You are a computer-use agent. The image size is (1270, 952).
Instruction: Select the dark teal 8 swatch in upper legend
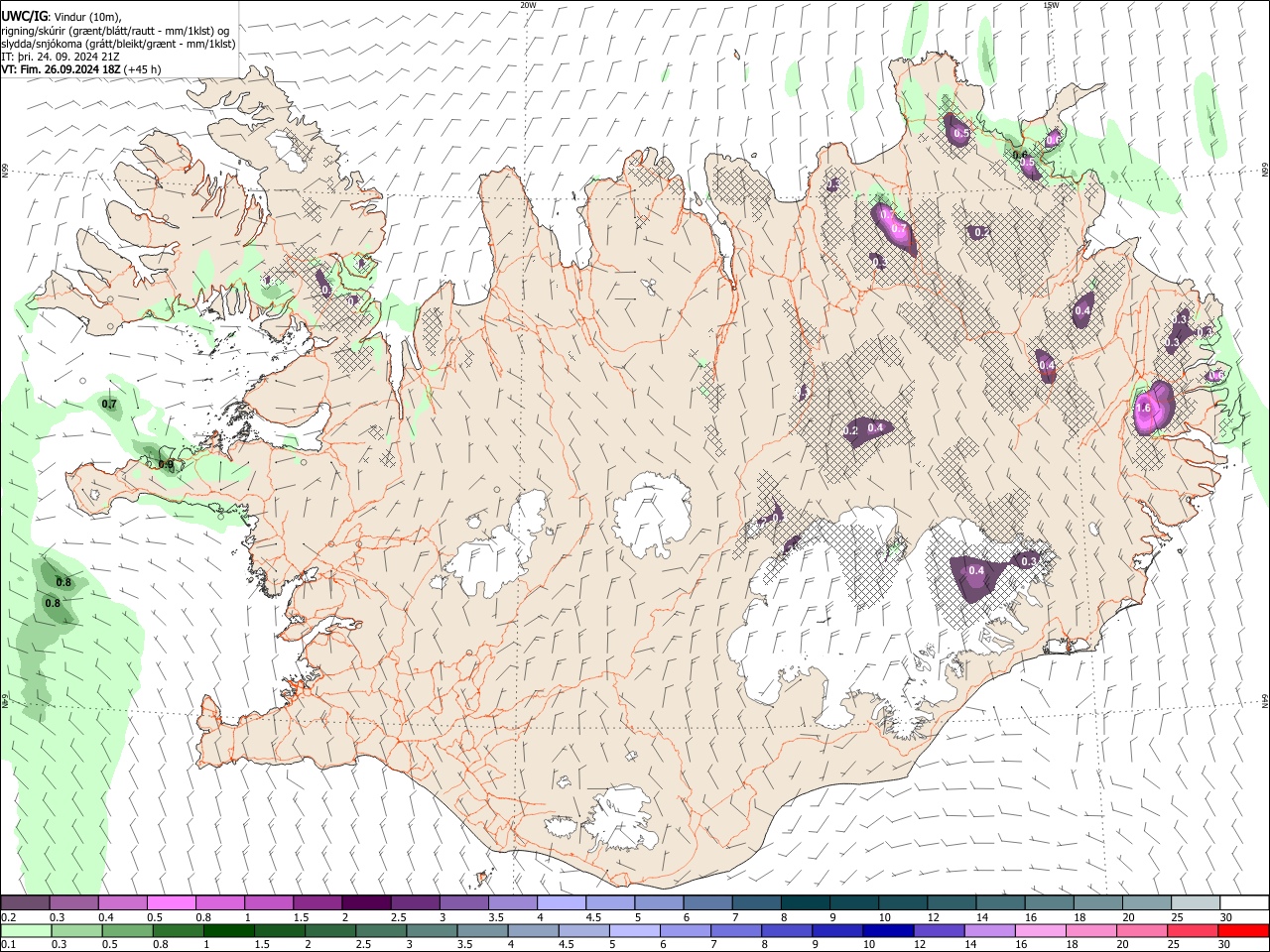(x=804, y=902)
